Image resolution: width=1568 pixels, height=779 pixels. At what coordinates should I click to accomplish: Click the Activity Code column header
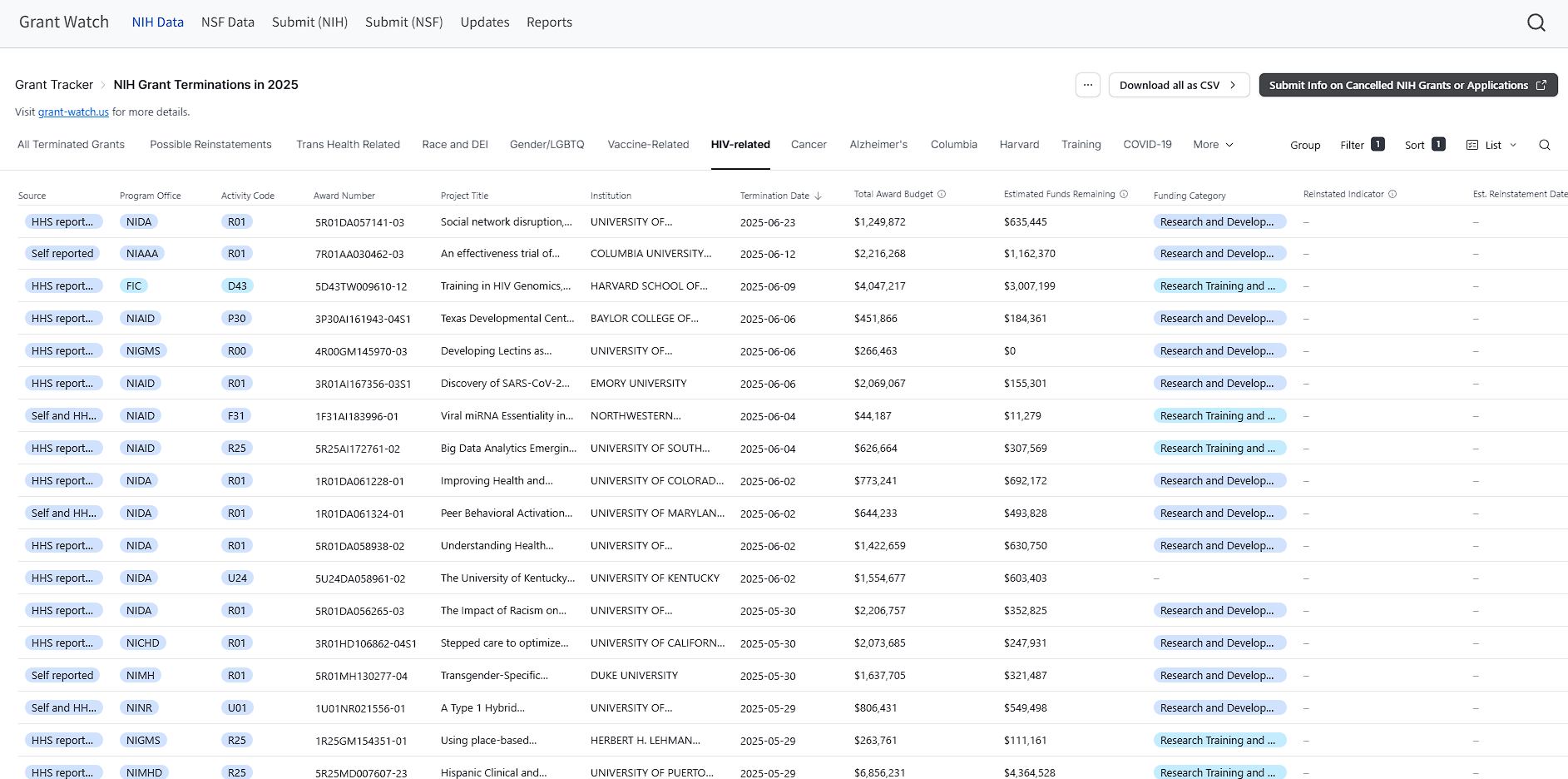(x=248, y=196)
